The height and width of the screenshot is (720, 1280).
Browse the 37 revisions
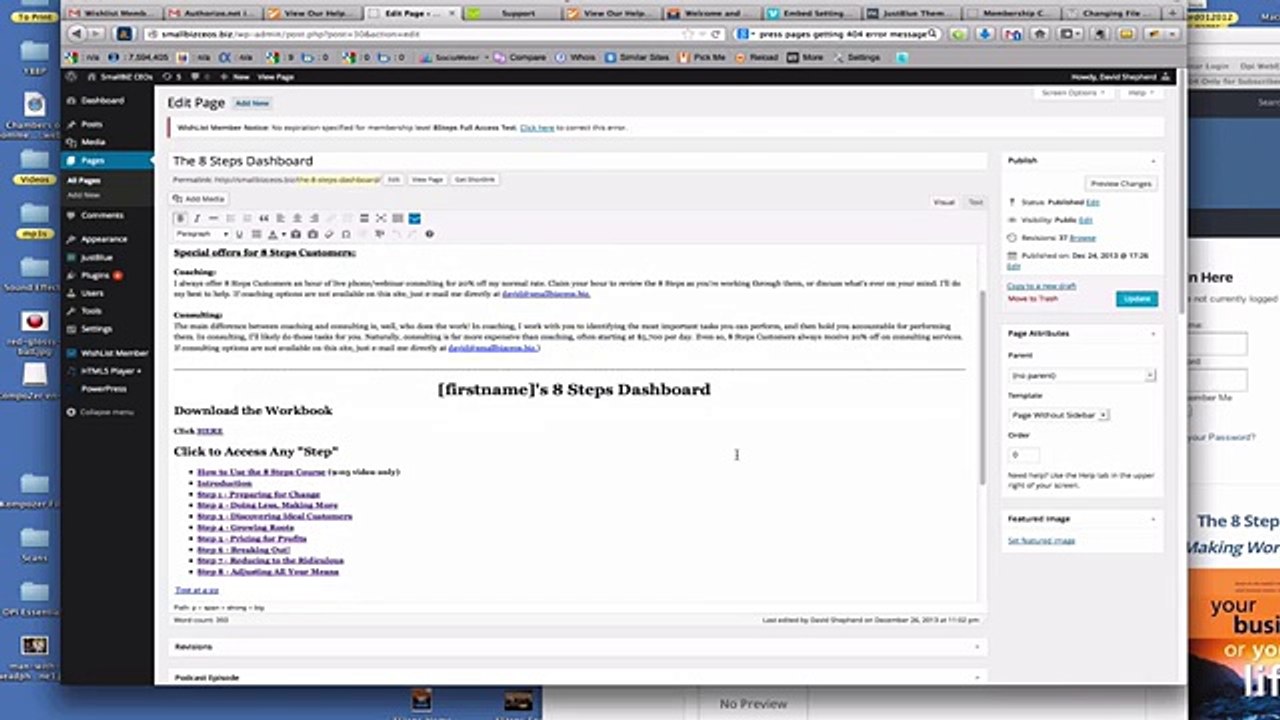tap(1083, 238)
